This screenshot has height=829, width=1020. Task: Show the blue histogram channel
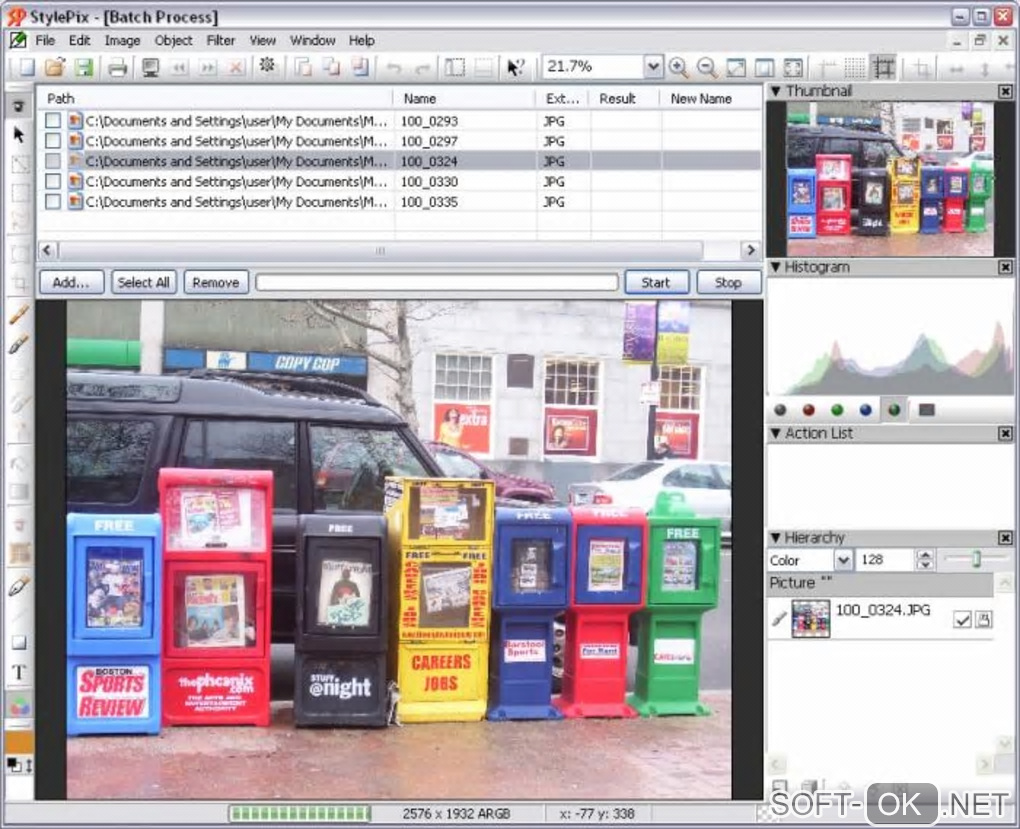pyautogui.click(x=865, y=410)
